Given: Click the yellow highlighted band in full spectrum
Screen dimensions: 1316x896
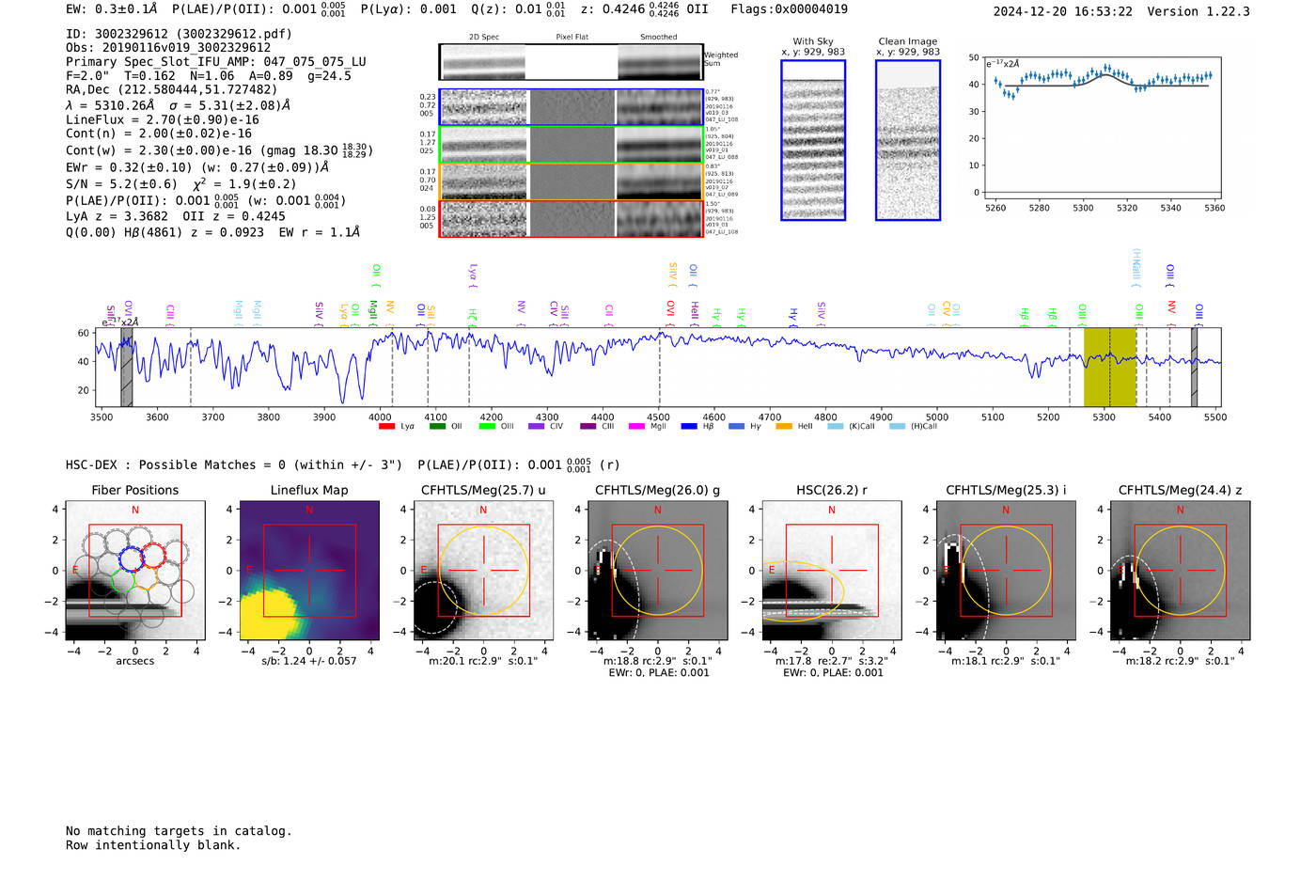Looking at the screenshot, I should click(1110, 367).
